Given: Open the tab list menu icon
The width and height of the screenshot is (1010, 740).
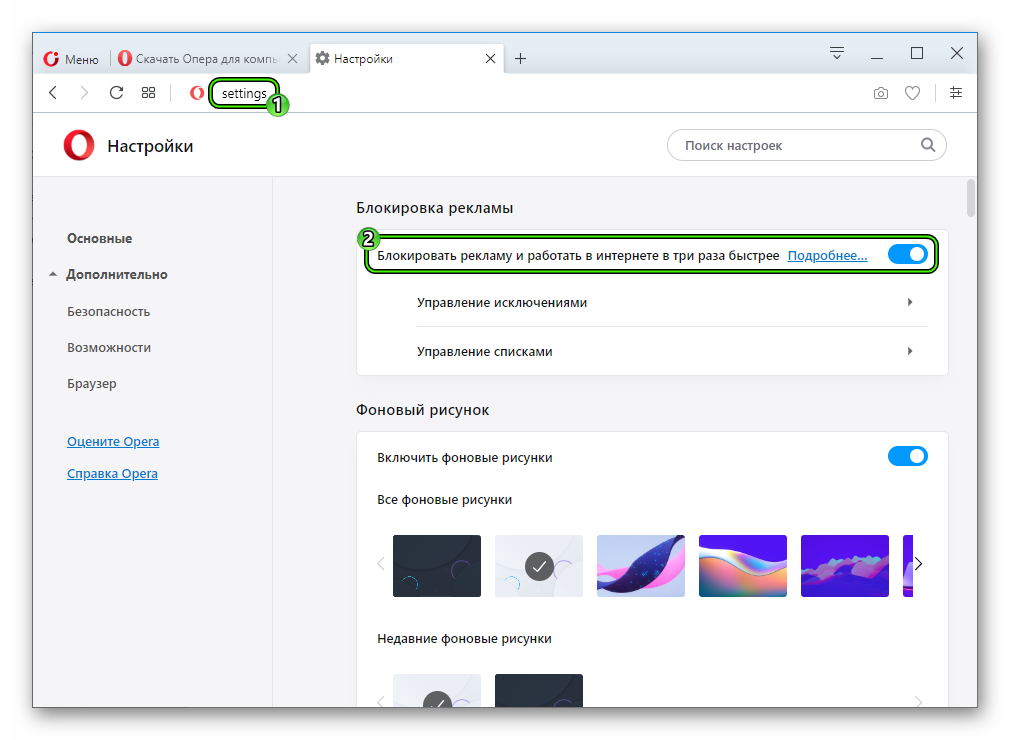Looking at the screenshot, I should 837,53.
